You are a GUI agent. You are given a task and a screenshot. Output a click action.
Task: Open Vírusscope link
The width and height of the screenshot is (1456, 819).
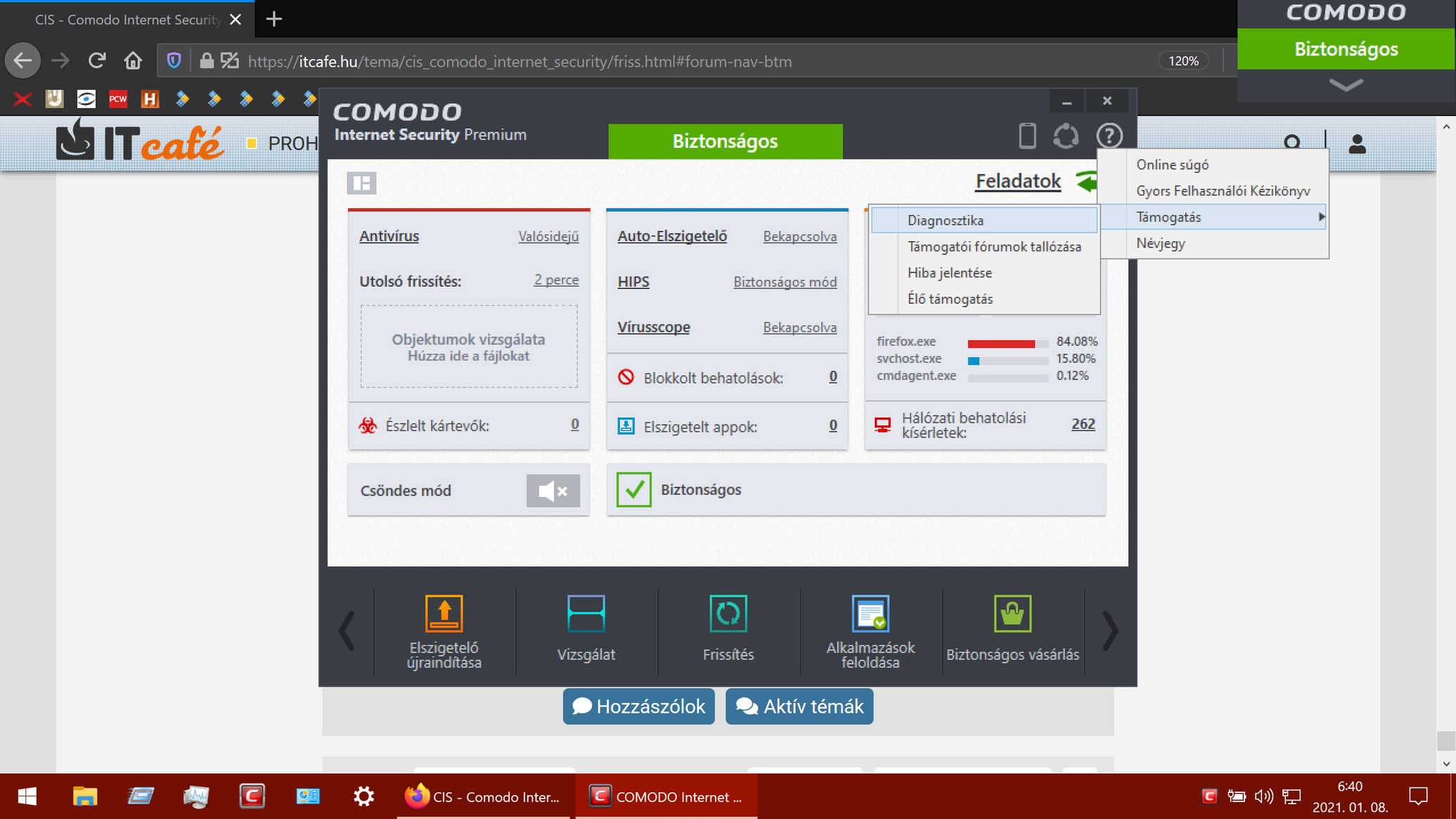pyautogui.click(x=653, y=327)
